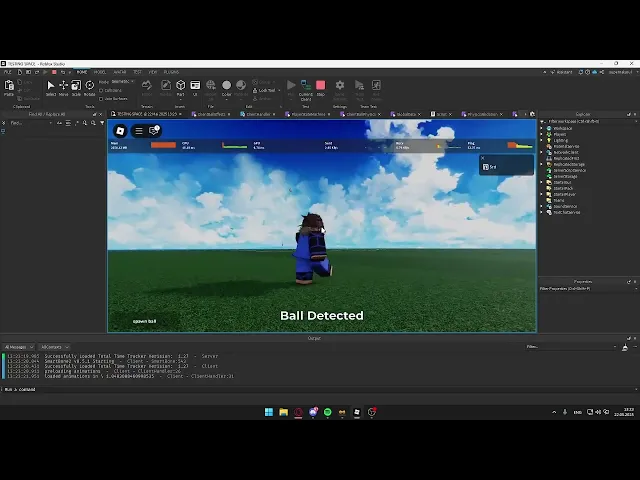
Task: Open the All Messages filter dropdown
Action: 18,347
